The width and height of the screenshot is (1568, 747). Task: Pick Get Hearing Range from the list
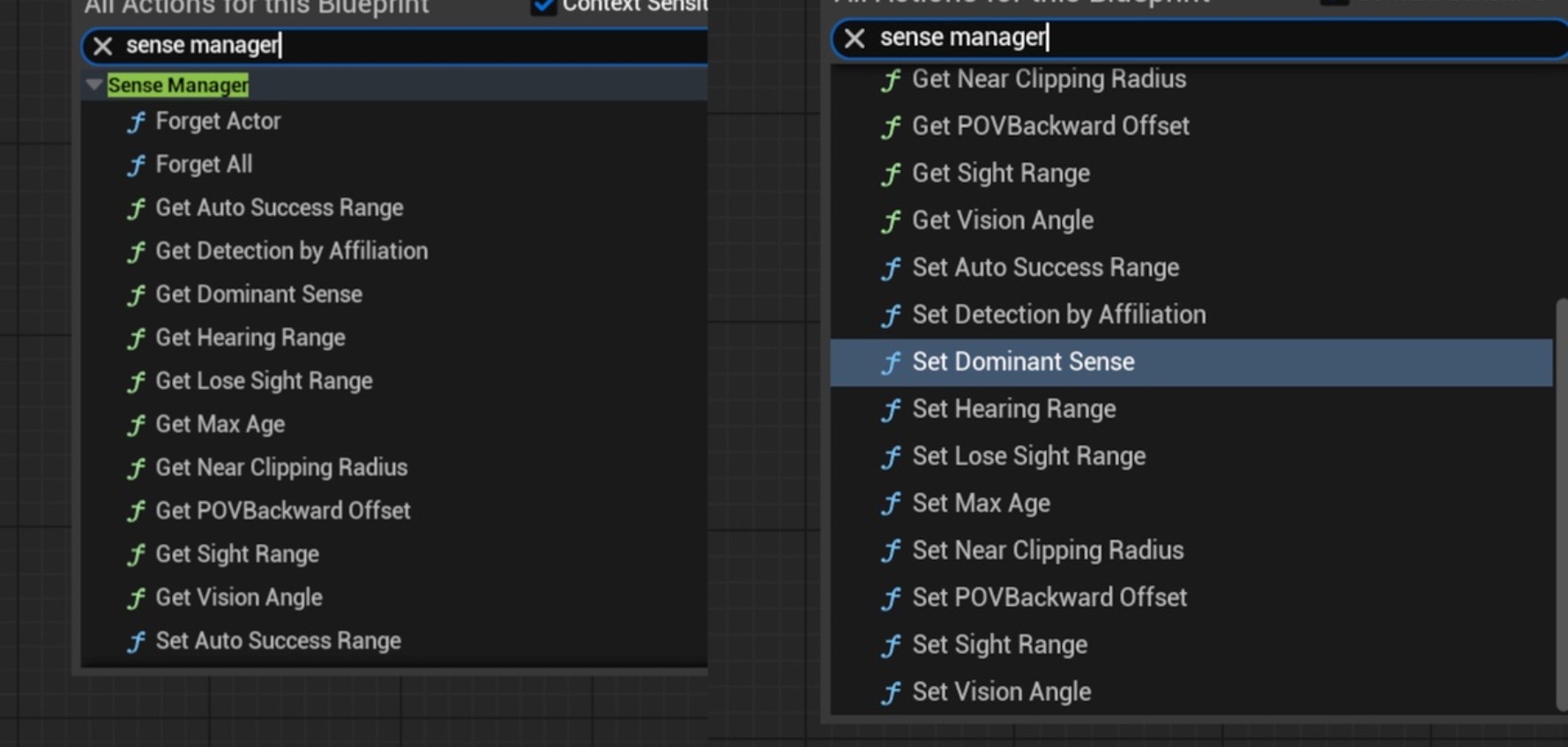250,338
